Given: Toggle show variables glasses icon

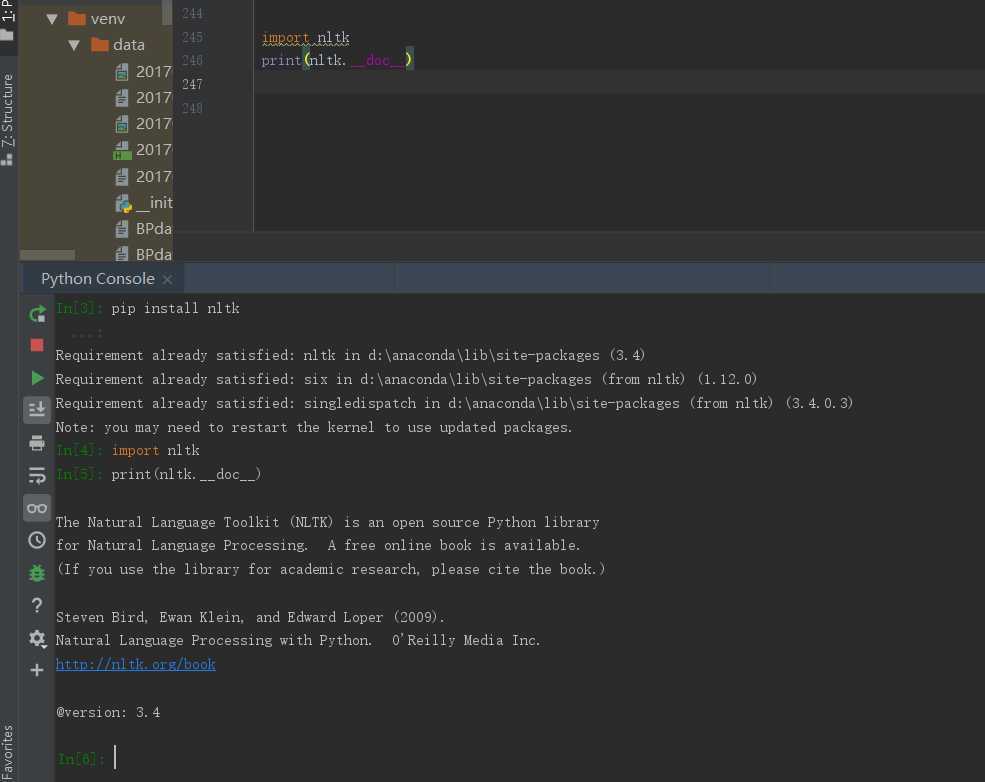Looking at the screenshot, I should tap(37, 508).
